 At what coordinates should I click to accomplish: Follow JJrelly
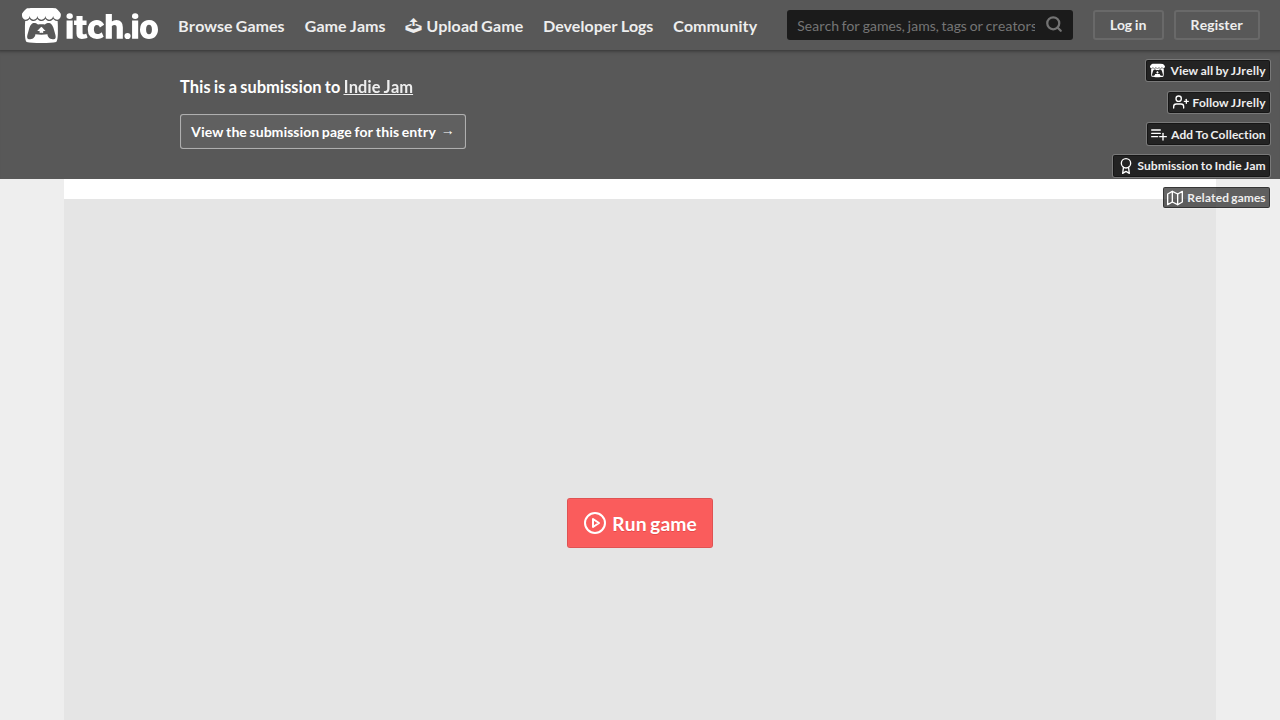[1219, 103]
